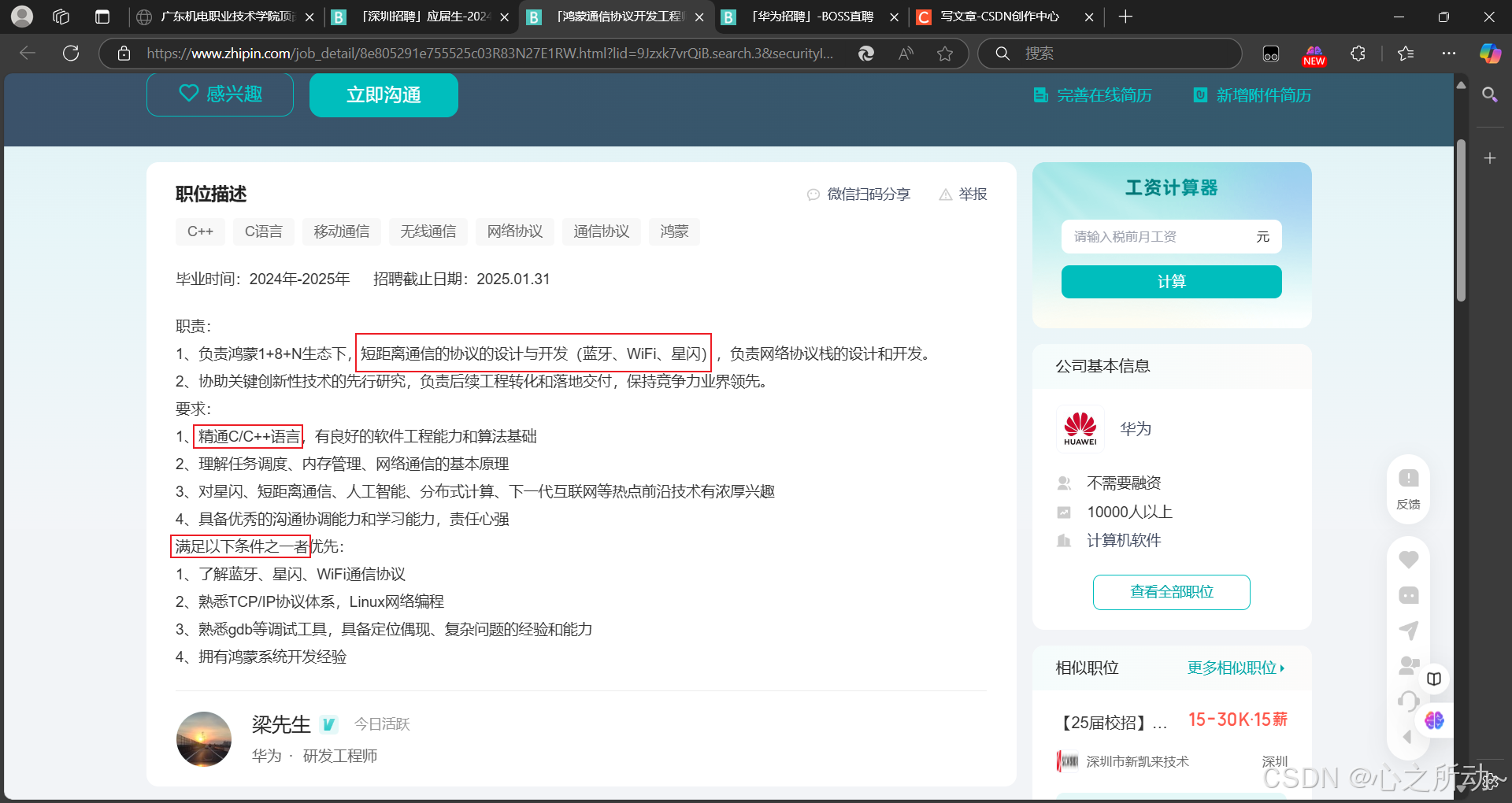Click the browser profile avatar icon
1512x803 pixels.
pyautogui.click(x=22, y=17)
